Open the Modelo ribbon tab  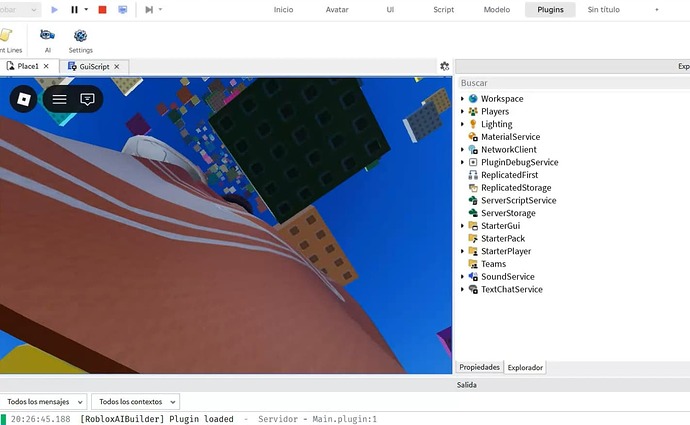tap(497, 10)
